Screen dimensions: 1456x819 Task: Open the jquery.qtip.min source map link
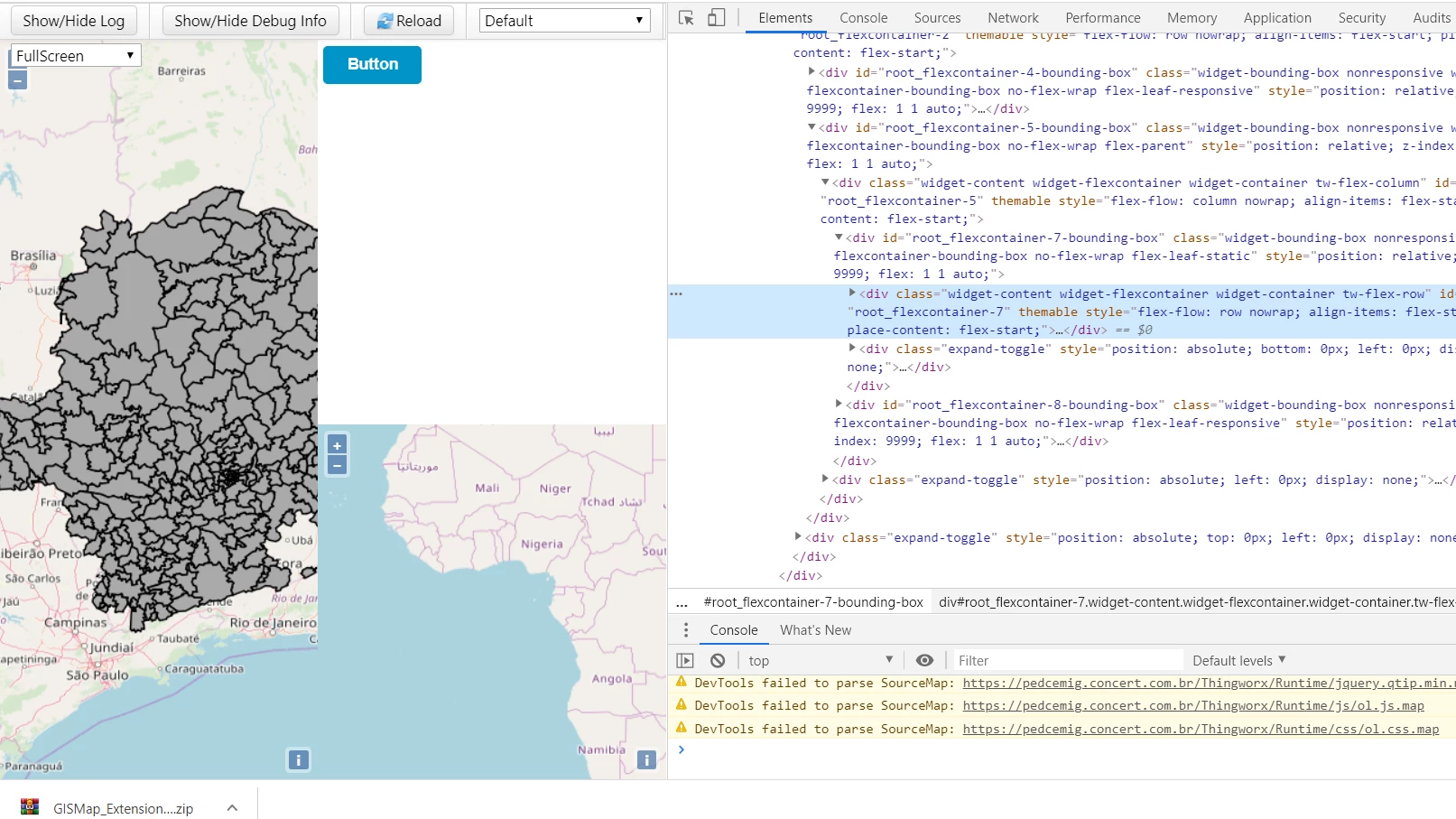[x=1209, y=684]
